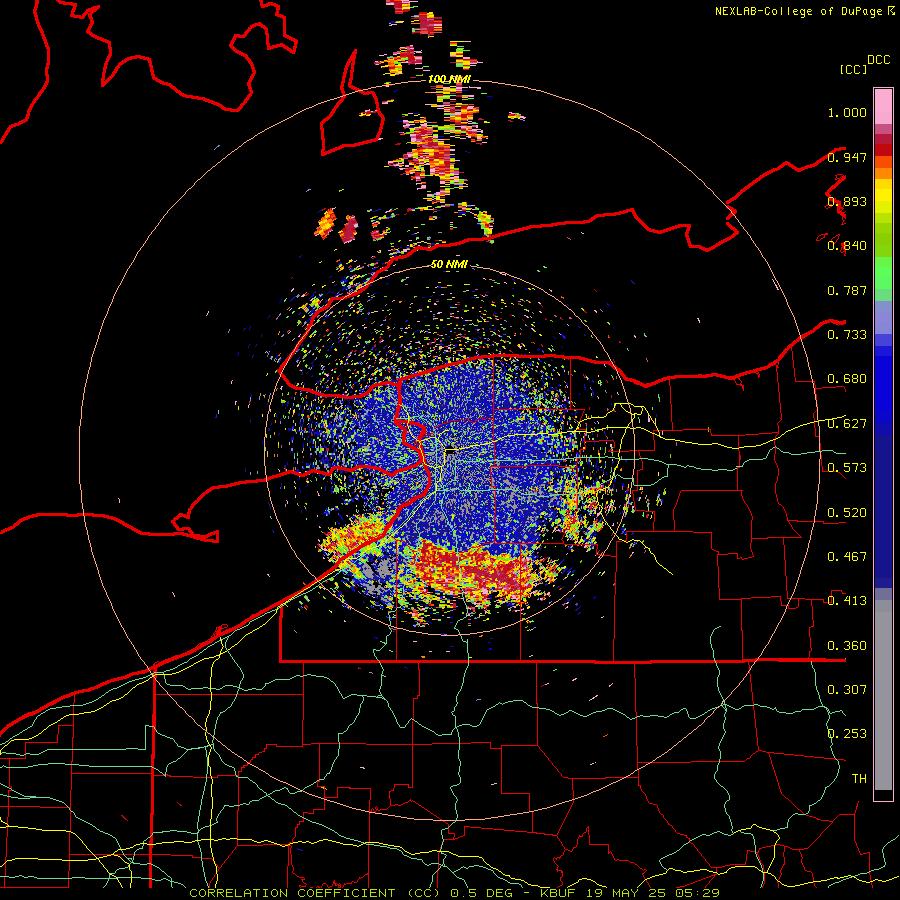Click the radar site marker at ring center

451,451
